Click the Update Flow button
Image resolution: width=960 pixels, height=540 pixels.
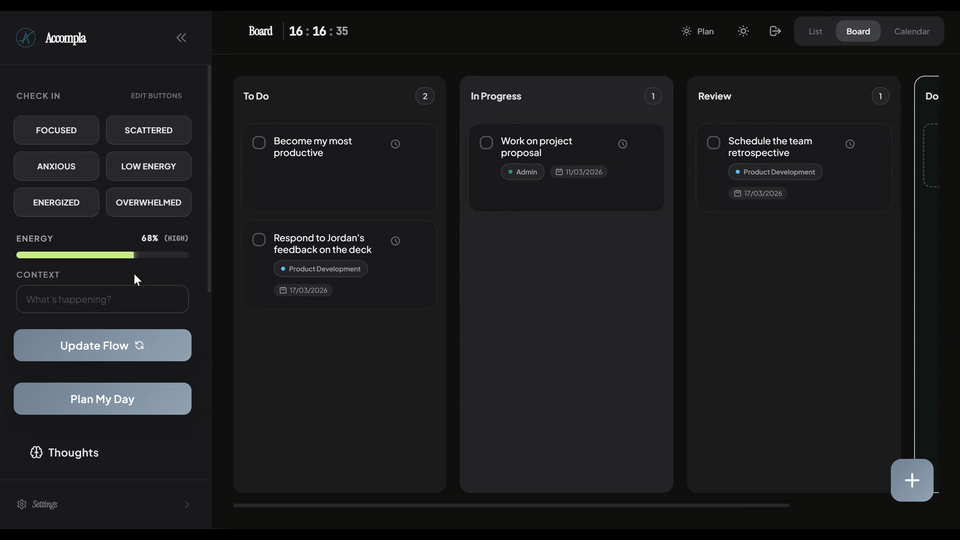pos(102,345)
